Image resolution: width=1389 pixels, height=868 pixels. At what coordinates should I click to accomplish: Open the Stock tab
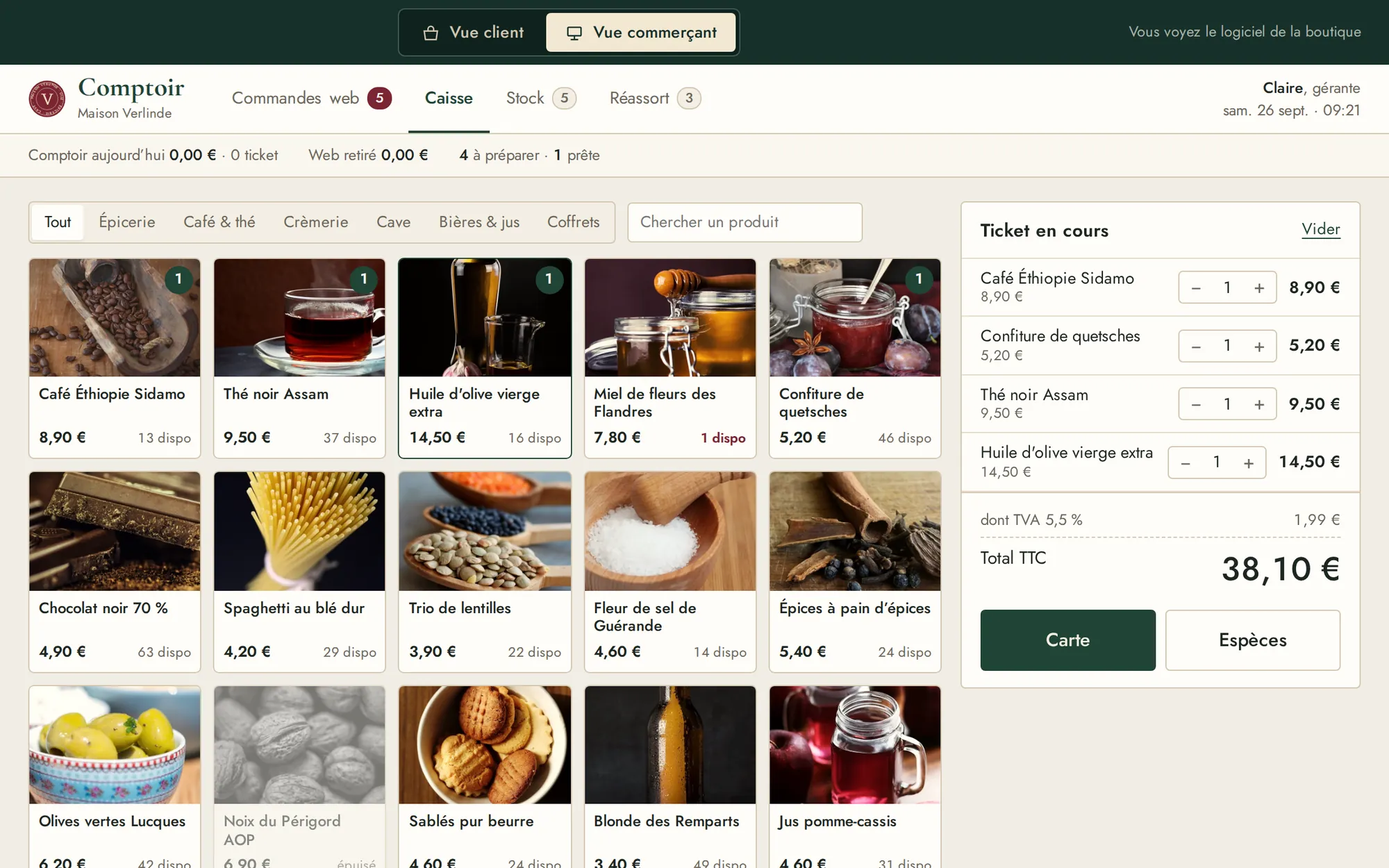click(541, 99)
